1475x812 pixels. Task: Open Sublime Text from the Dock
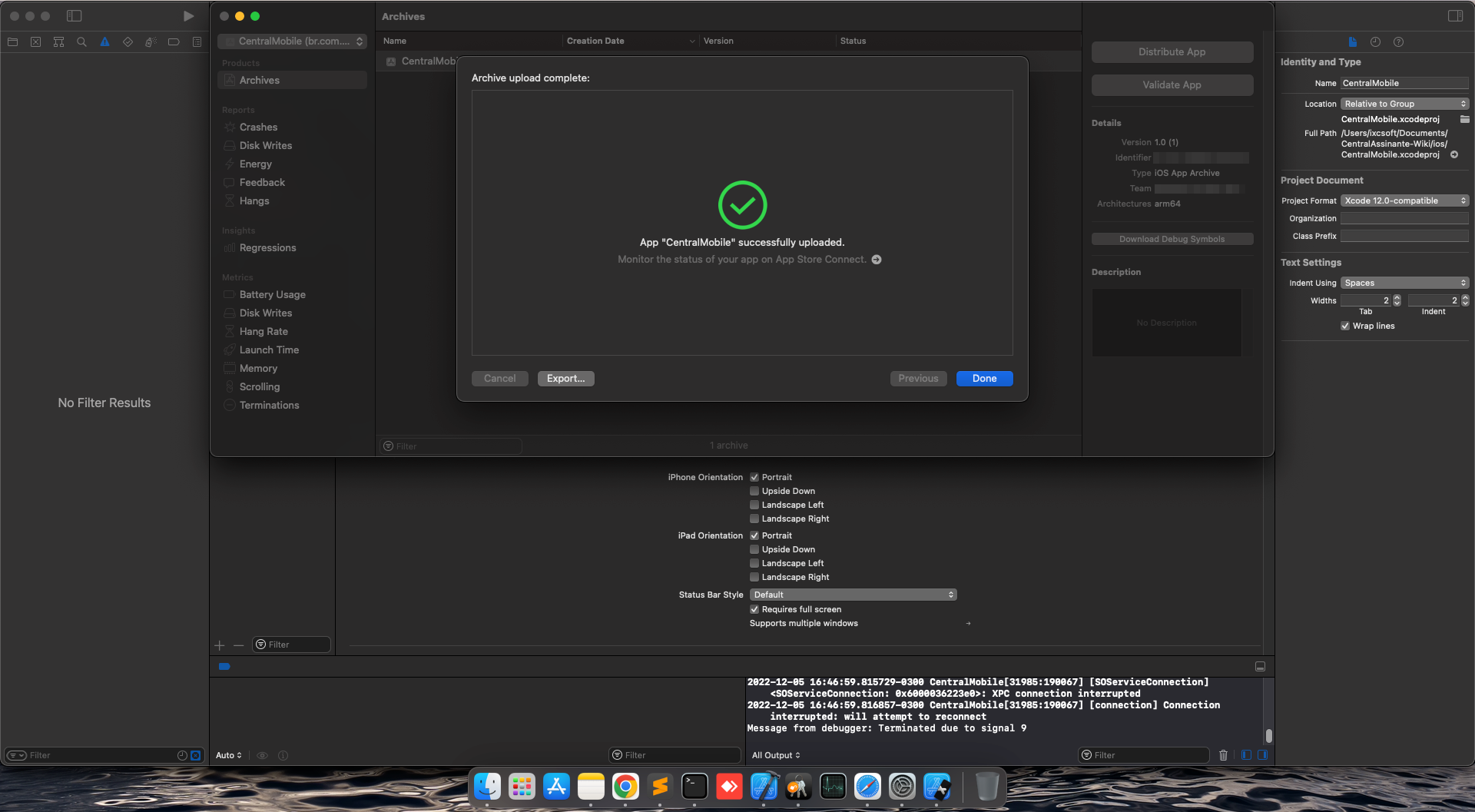point(660,787)
